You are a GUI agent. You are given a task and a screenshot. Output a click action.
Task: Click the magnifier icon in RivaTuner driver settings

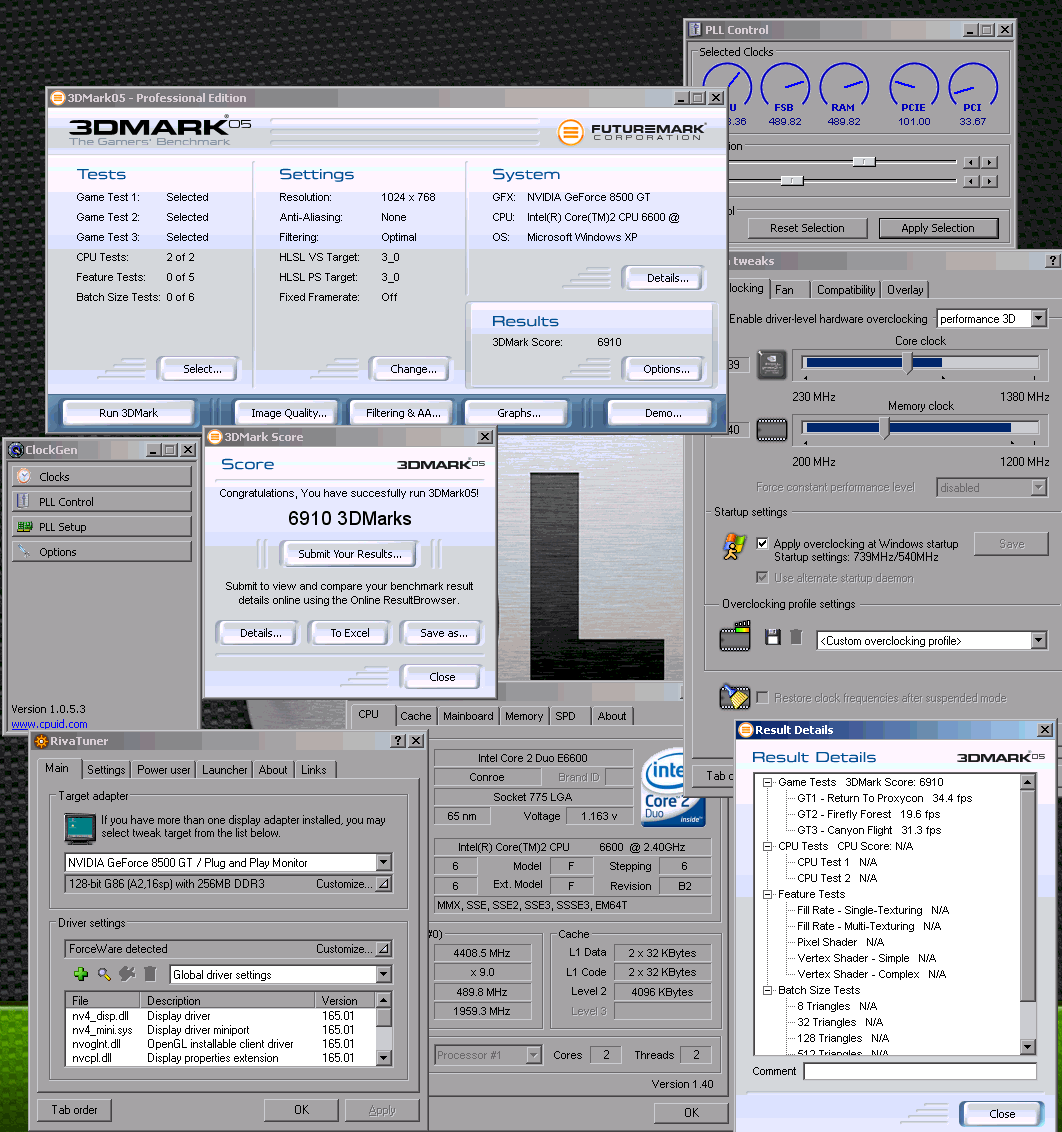[x=104, y=974]
